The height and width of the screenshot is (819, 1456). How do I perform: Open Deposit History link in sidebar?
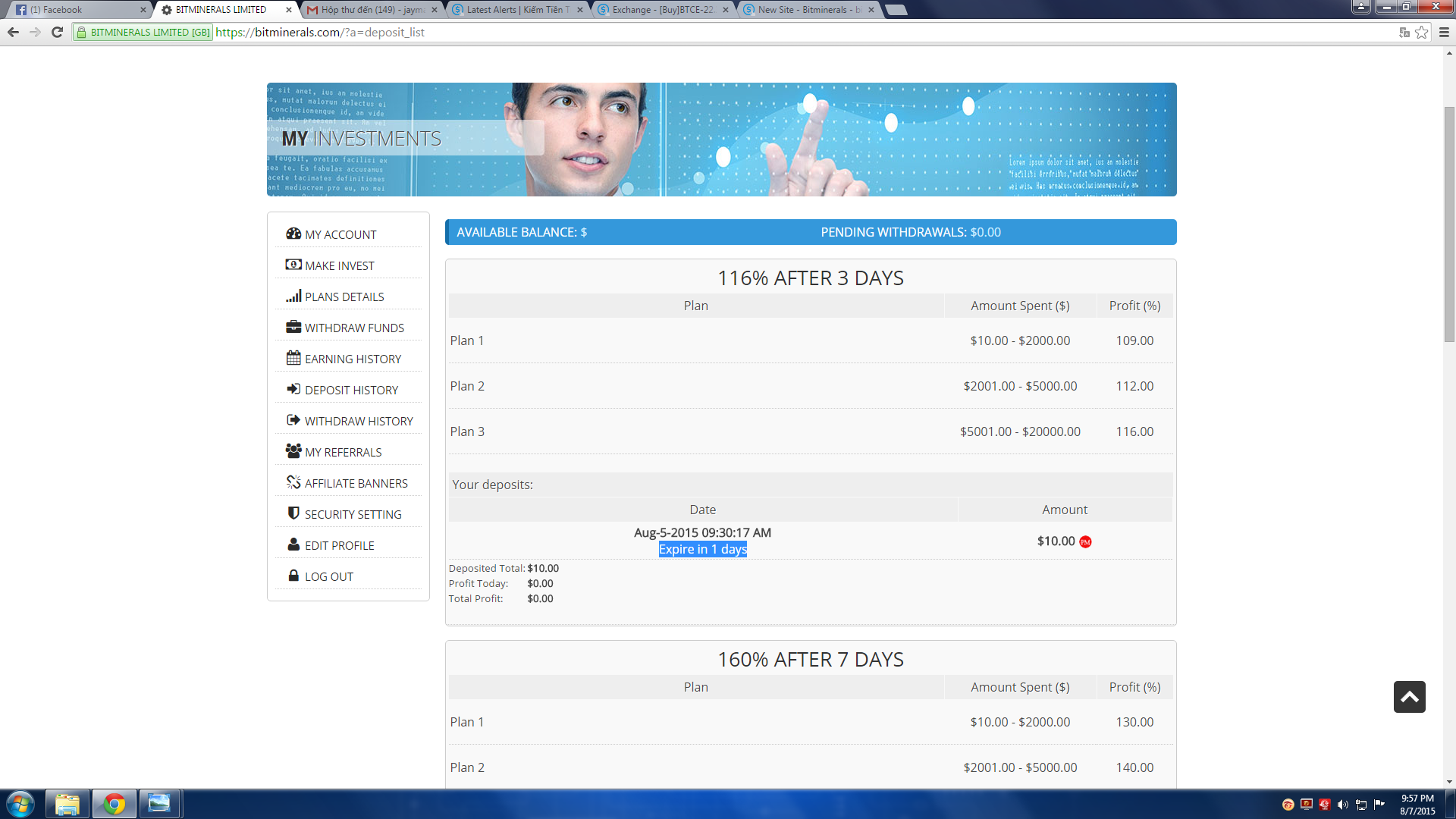pyautogui.click(x=351, y=390)
